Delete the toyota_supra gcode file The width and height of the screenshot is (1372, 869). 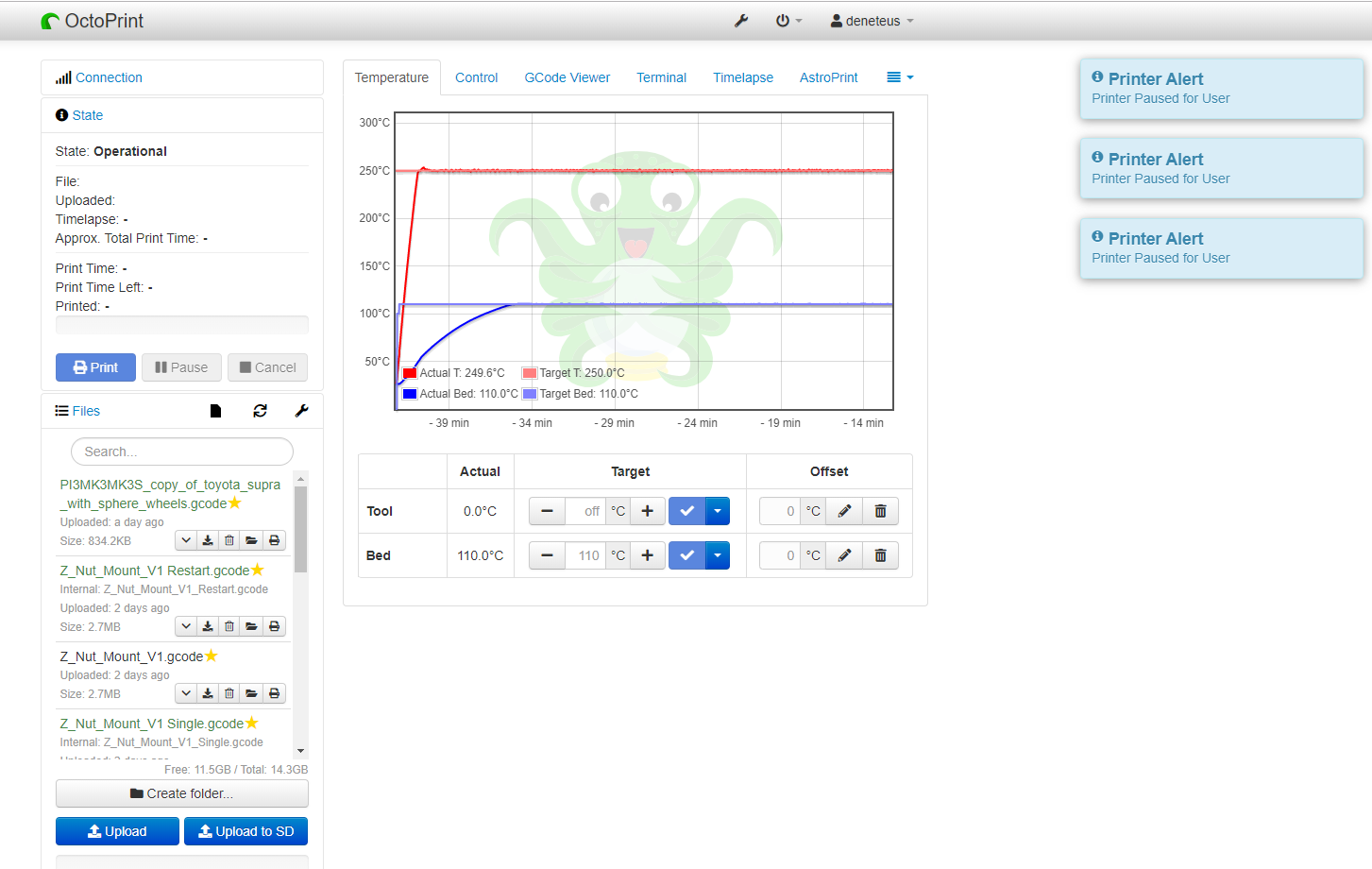229,540
